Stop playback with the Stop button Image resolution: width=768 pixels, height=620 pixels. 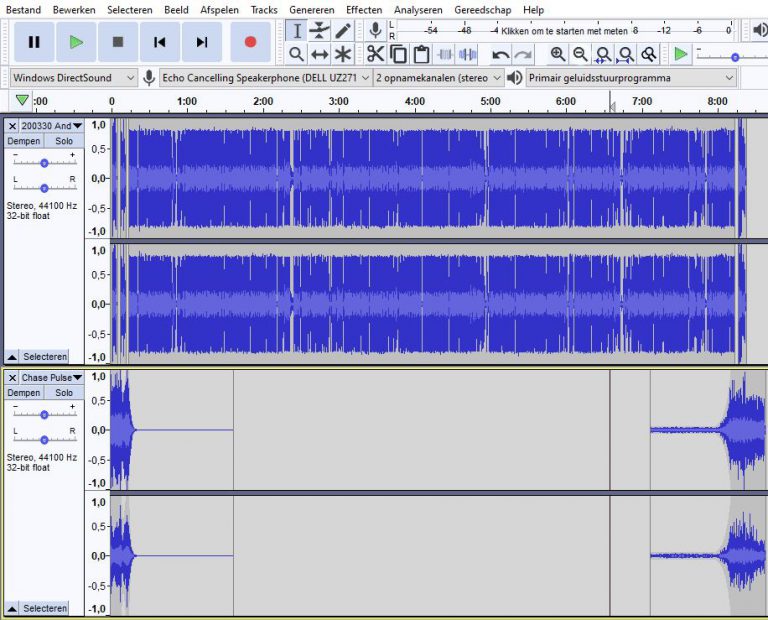coord(118,42)
